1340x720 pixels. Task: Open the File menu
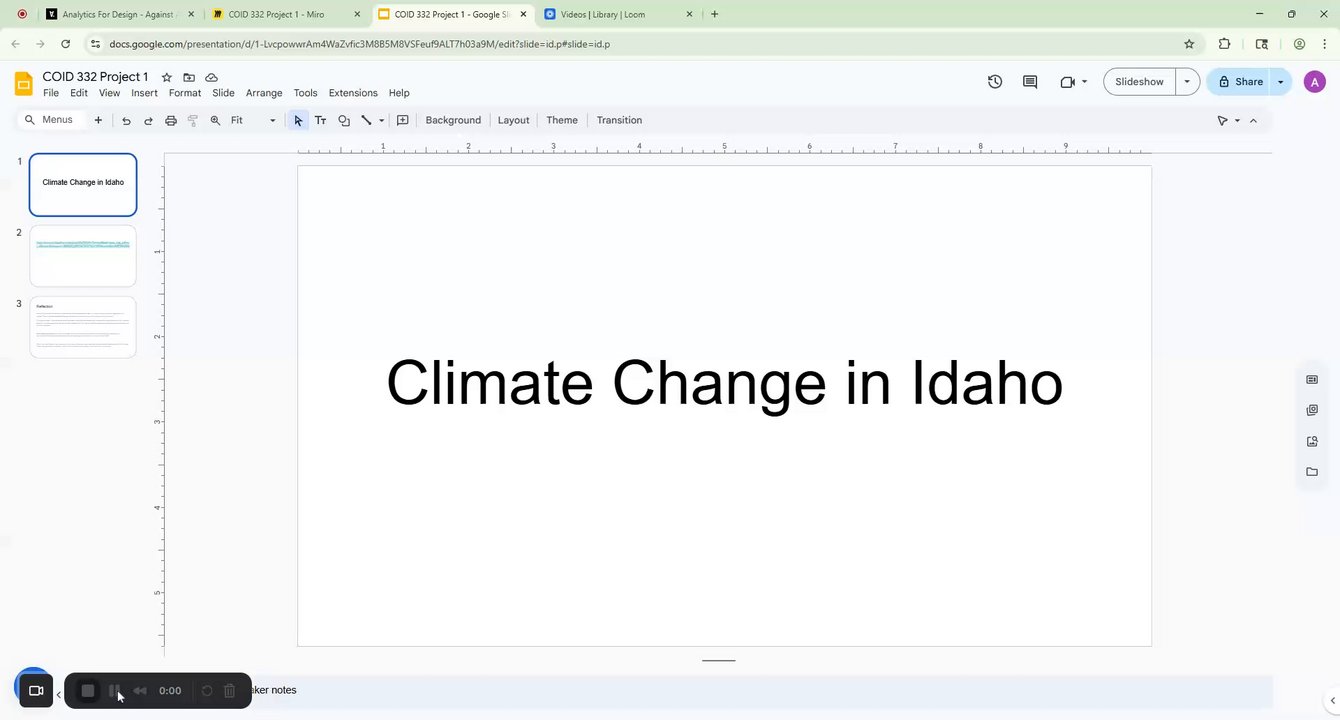click(51, 93)
